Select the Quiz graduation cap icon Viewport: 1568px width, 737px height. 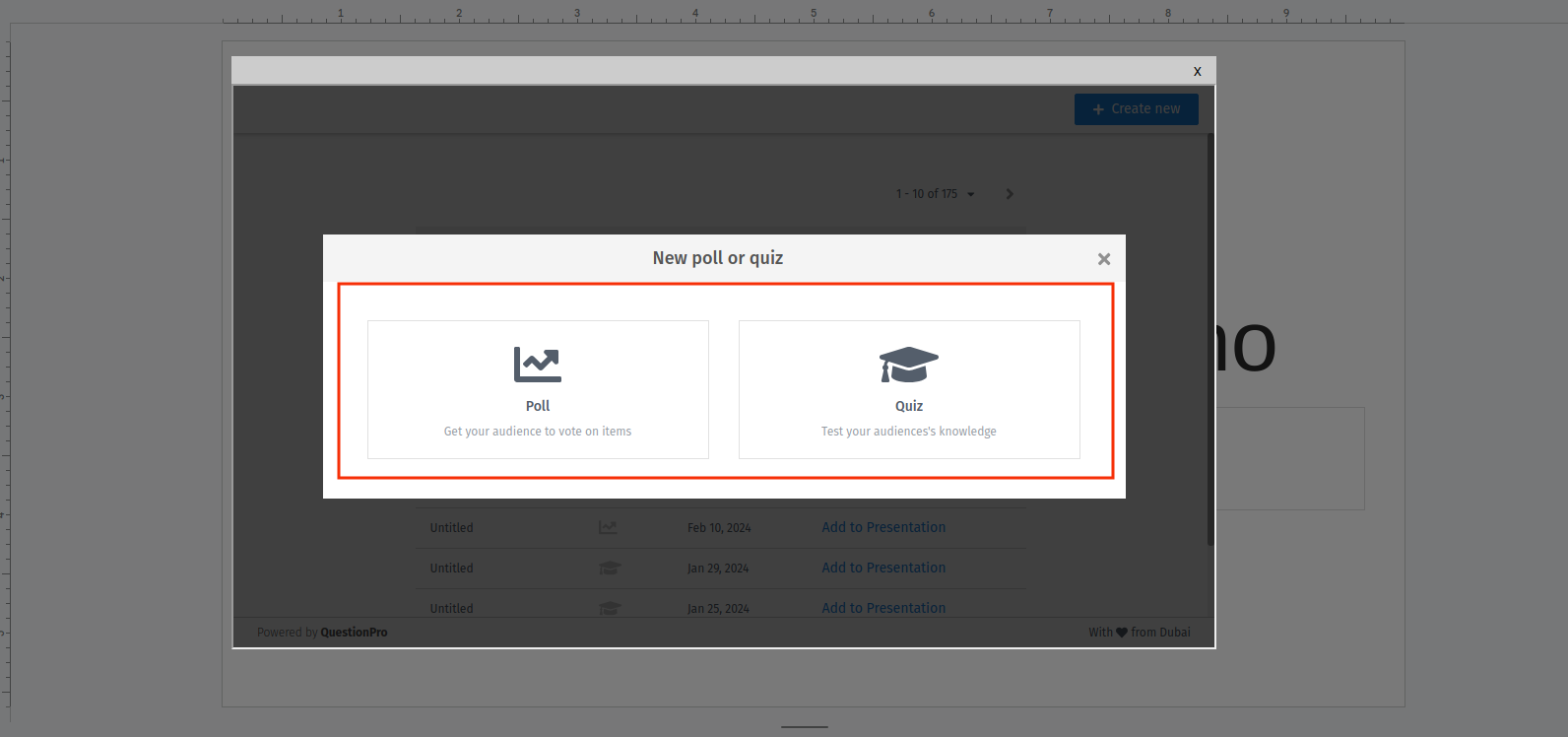point(909,365)
